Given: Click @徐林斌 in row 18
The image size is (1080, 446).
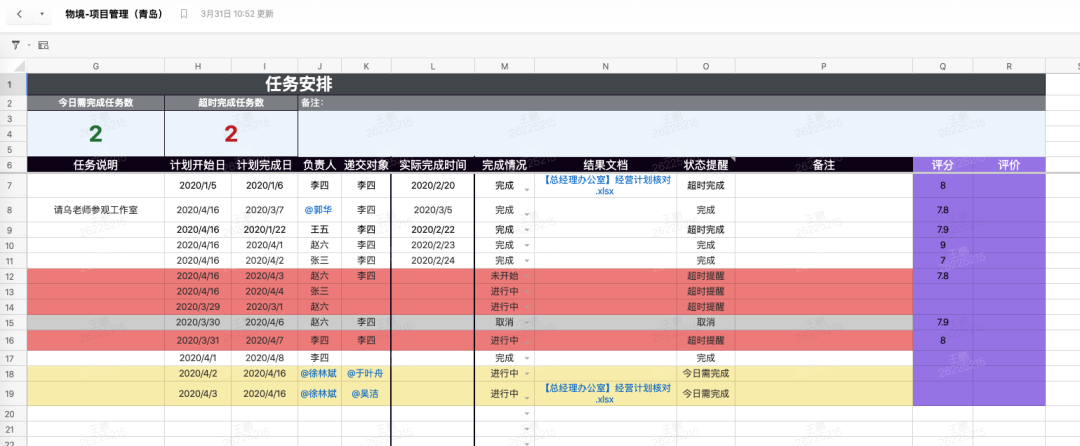Looking at the screenshot, I should point(319,374).
